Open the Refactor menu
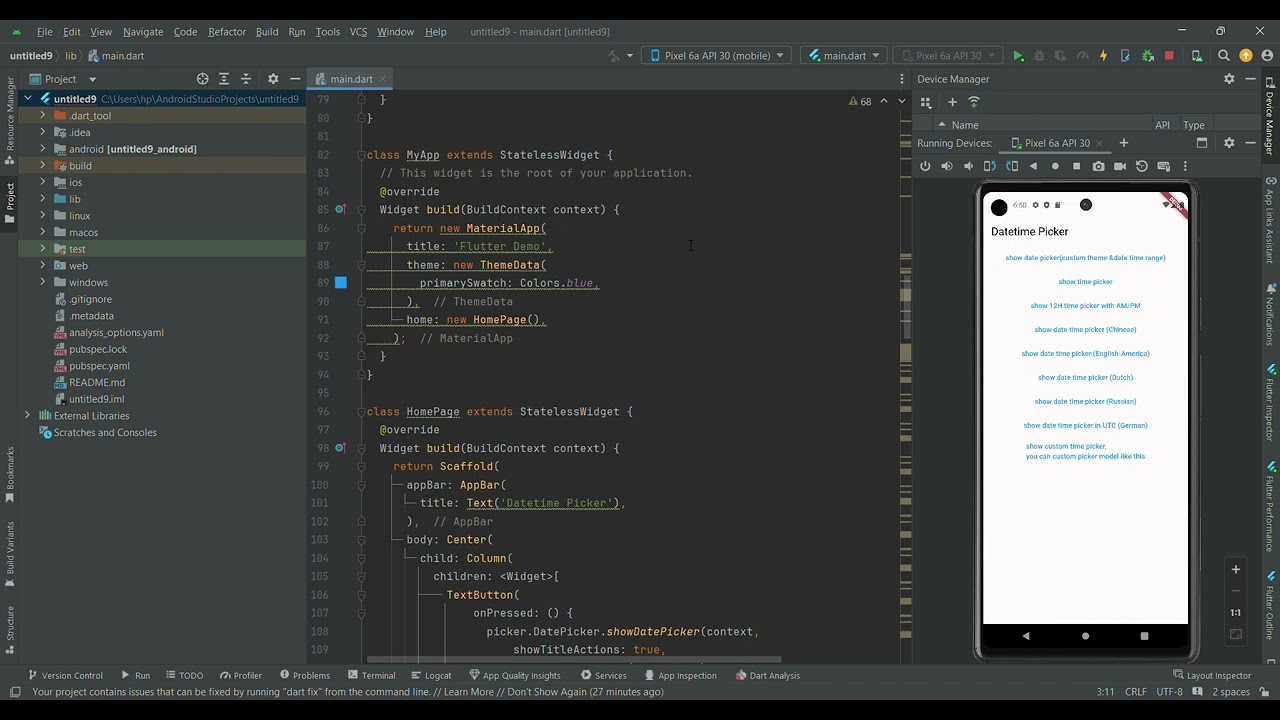This screenshot has height=720, width=1280. click(227, 32)
